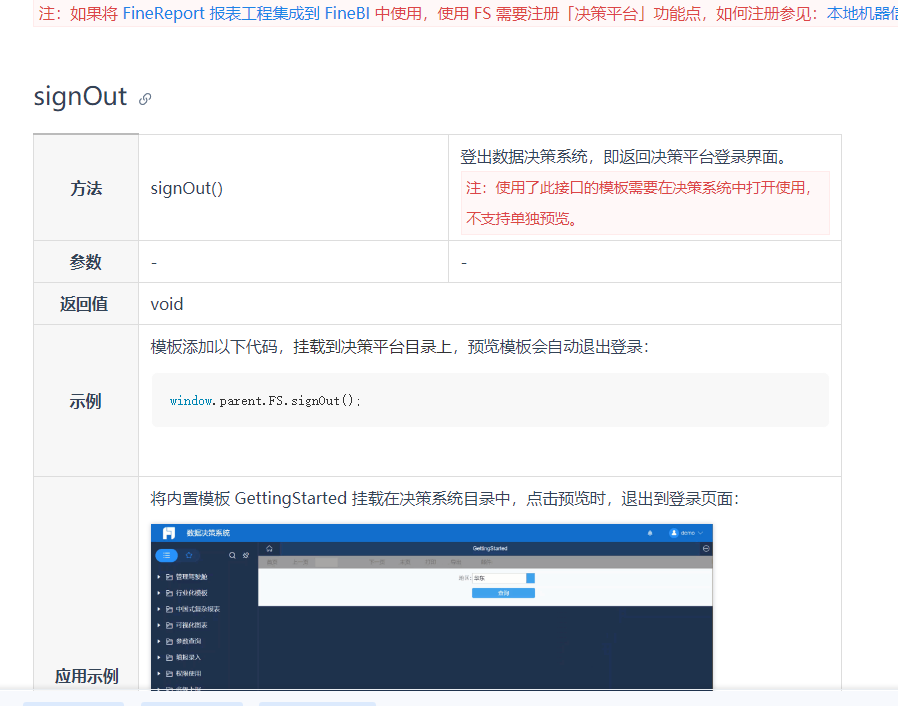898x706 pixels.
Task: Expand the 管理驾驶舱 folder arrow
Action: pyautogui.click(x=158, y=577)
